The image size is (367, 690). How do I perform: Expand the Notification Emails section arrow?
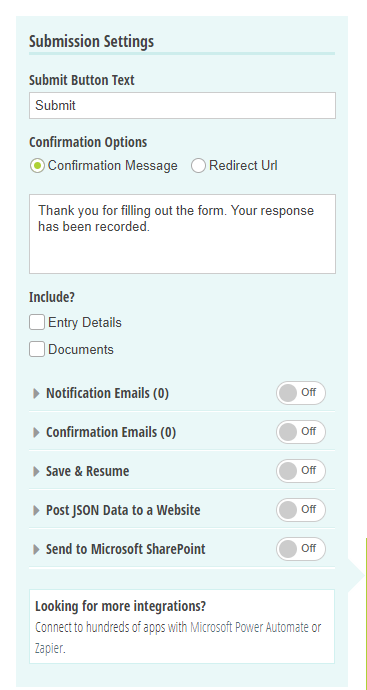click(36, 393)
